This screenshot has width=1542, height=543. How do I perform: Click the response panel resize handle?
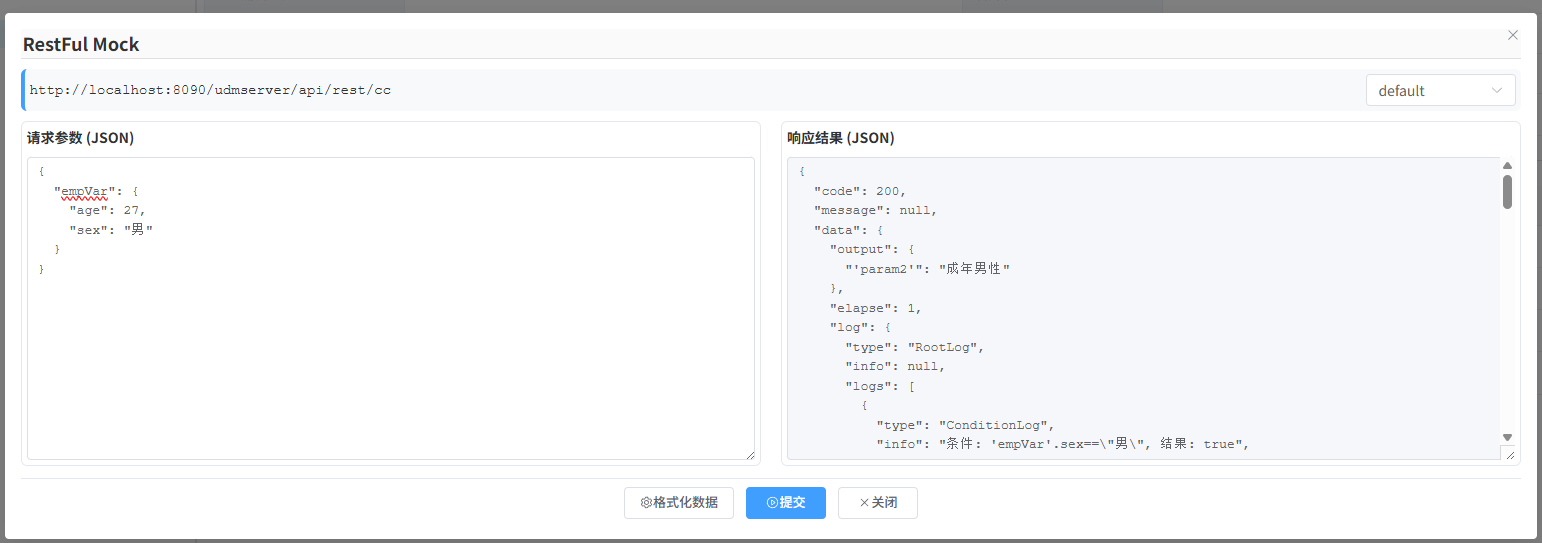(1509, 454)
